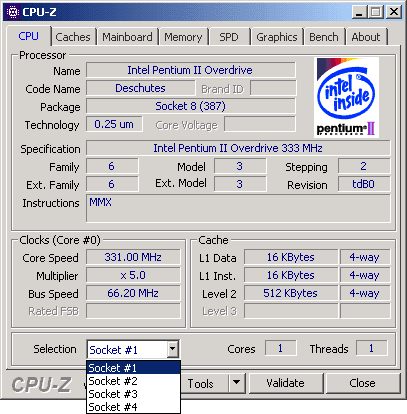Click the Threads count field
Image resolution: width=407 pixels, height=414 pixels.
pyautogui.click(x=371, y=348)
